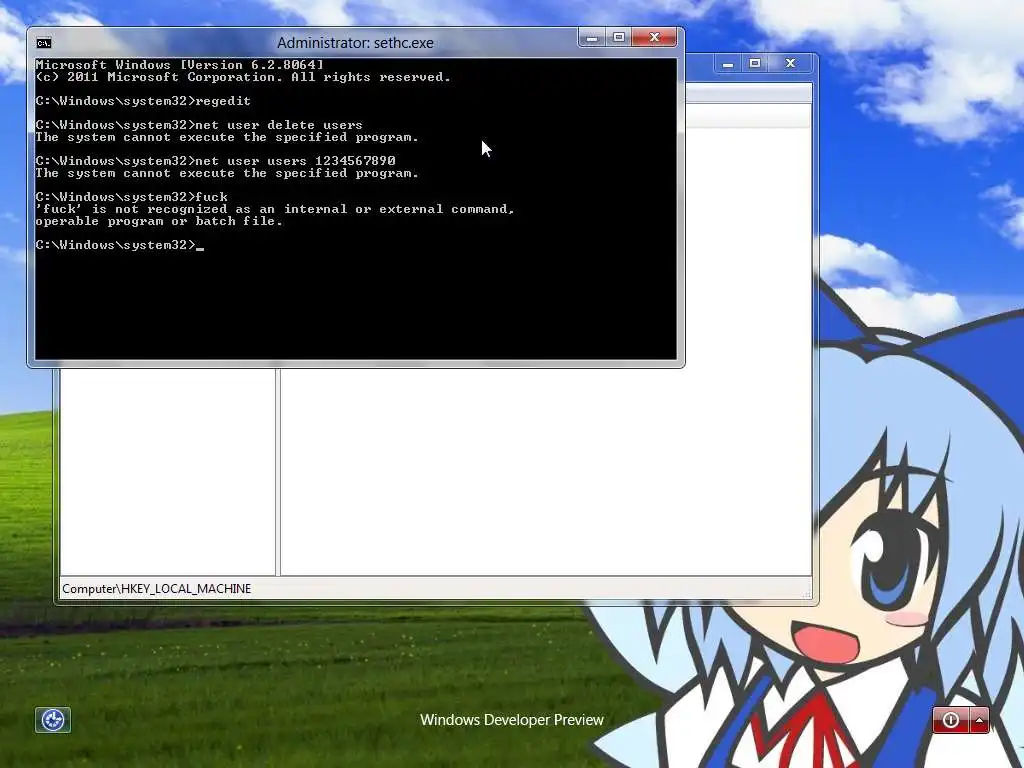Click the red power button

(x=951, y=720)
